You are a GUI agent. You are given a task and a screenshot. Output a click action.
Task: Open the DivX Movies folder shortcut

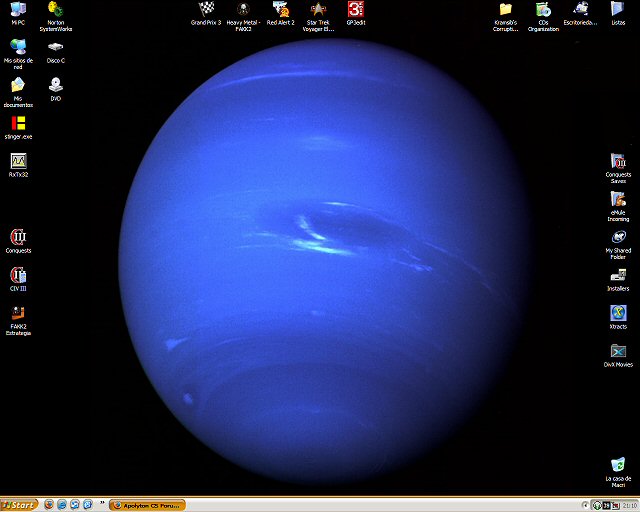point(618,351)
